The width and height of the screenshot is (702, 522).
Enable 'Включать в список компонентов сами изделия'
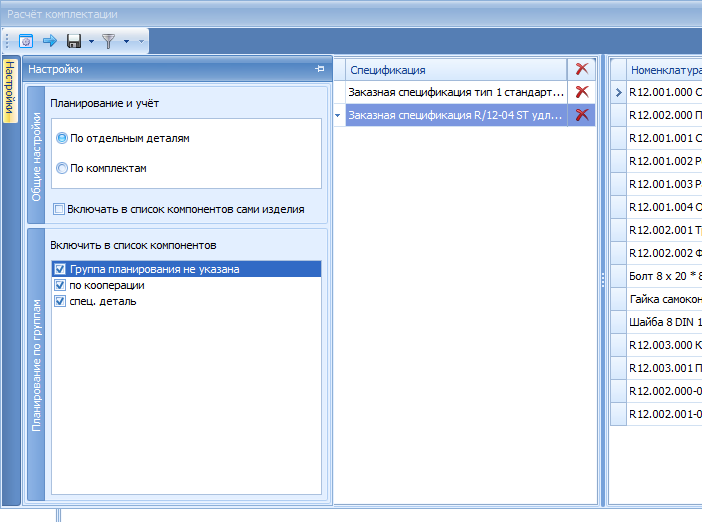(x=59, y=209)
